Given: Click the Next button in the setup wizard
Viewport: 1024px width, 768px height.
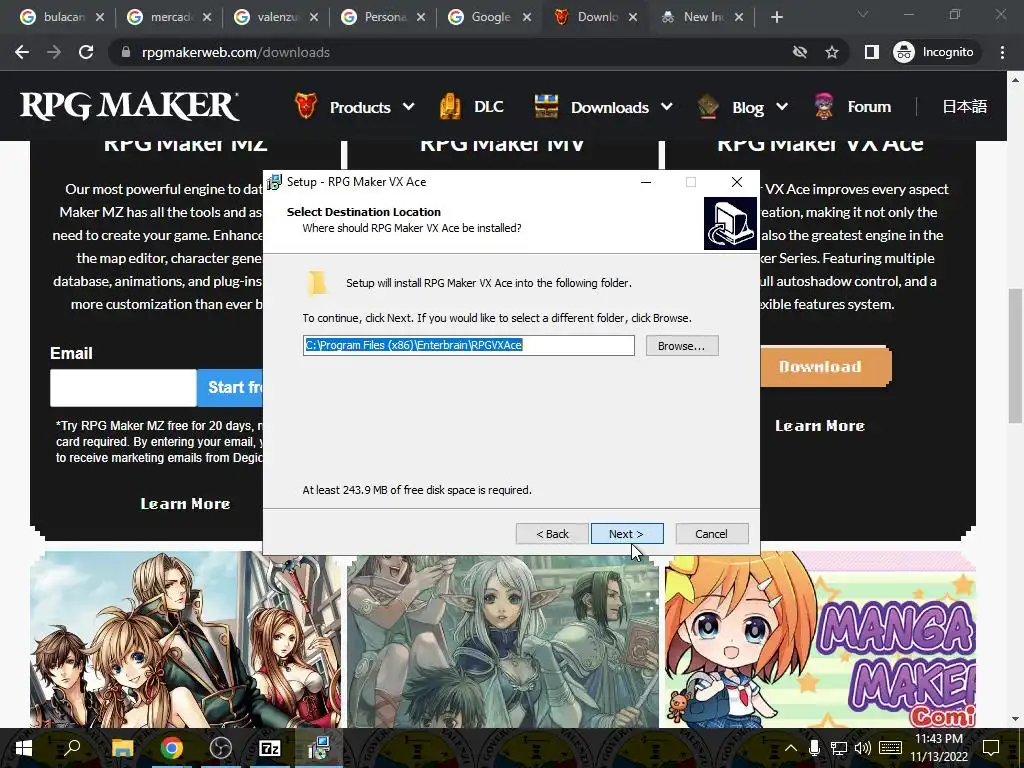Looking at the screenshot, I should (x=627, y=534).
